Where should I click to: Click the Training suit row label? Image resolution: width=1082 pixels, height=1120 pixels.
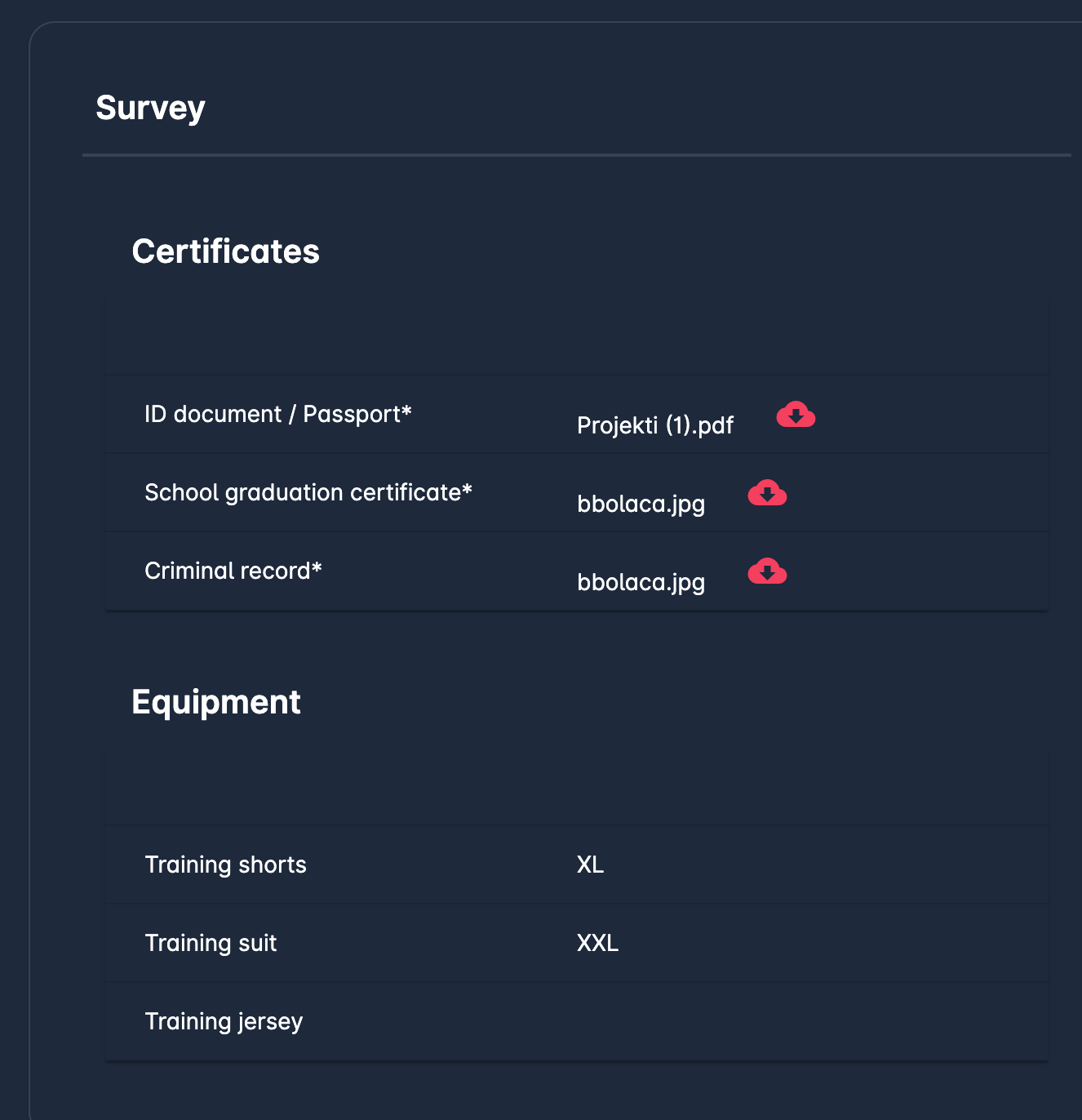point(211,943)
